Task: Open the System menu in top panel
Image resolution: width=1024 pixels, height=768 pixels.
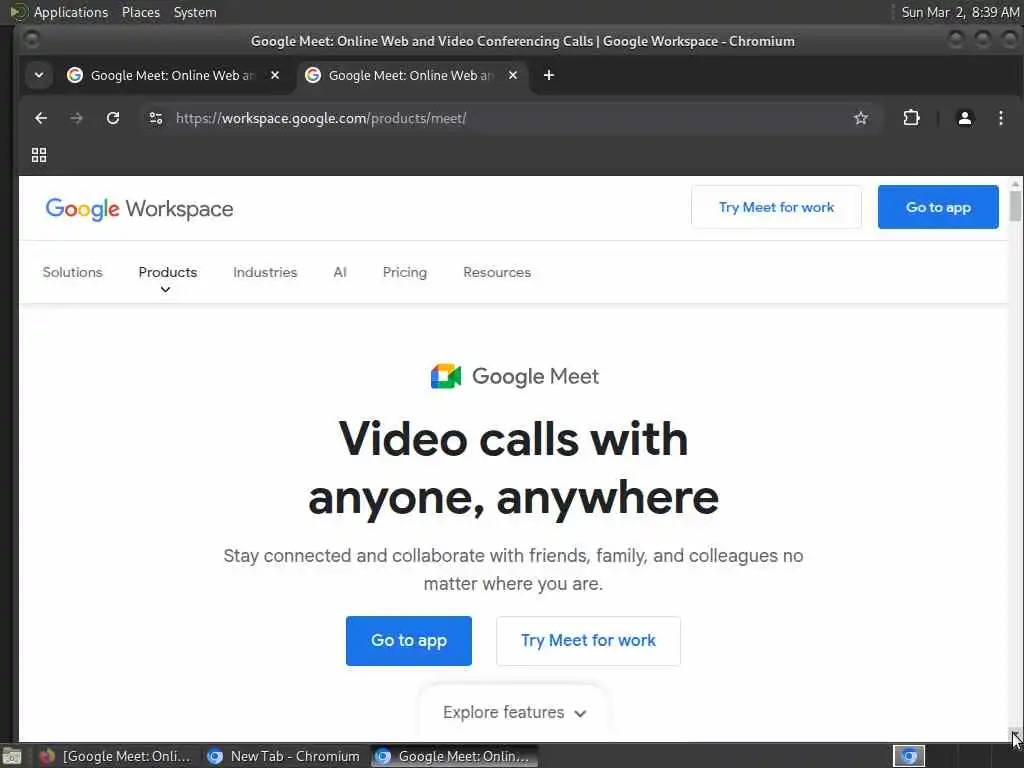Action: click(x=195, y=12)
